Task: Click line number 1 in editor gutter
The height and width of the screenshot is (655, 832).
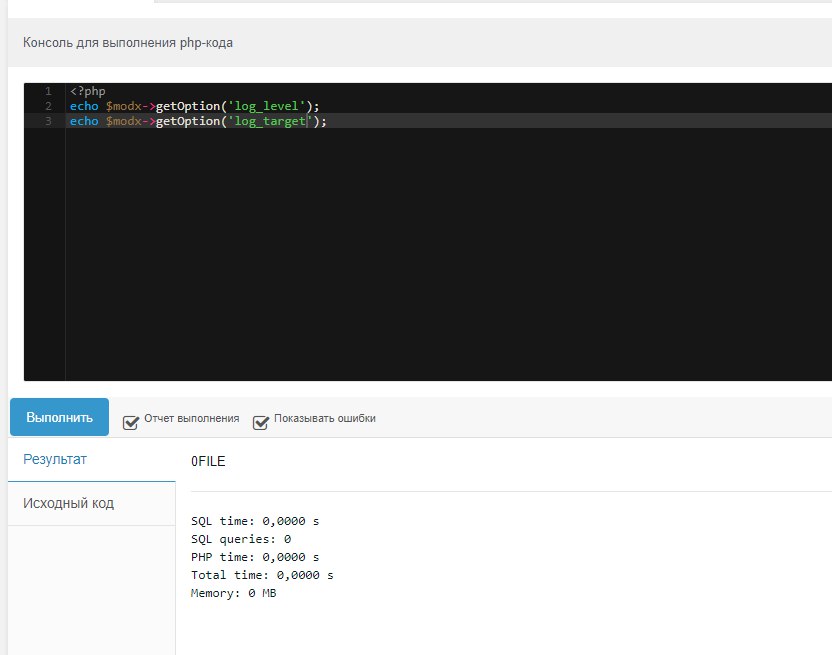Action: coord(48,91)
